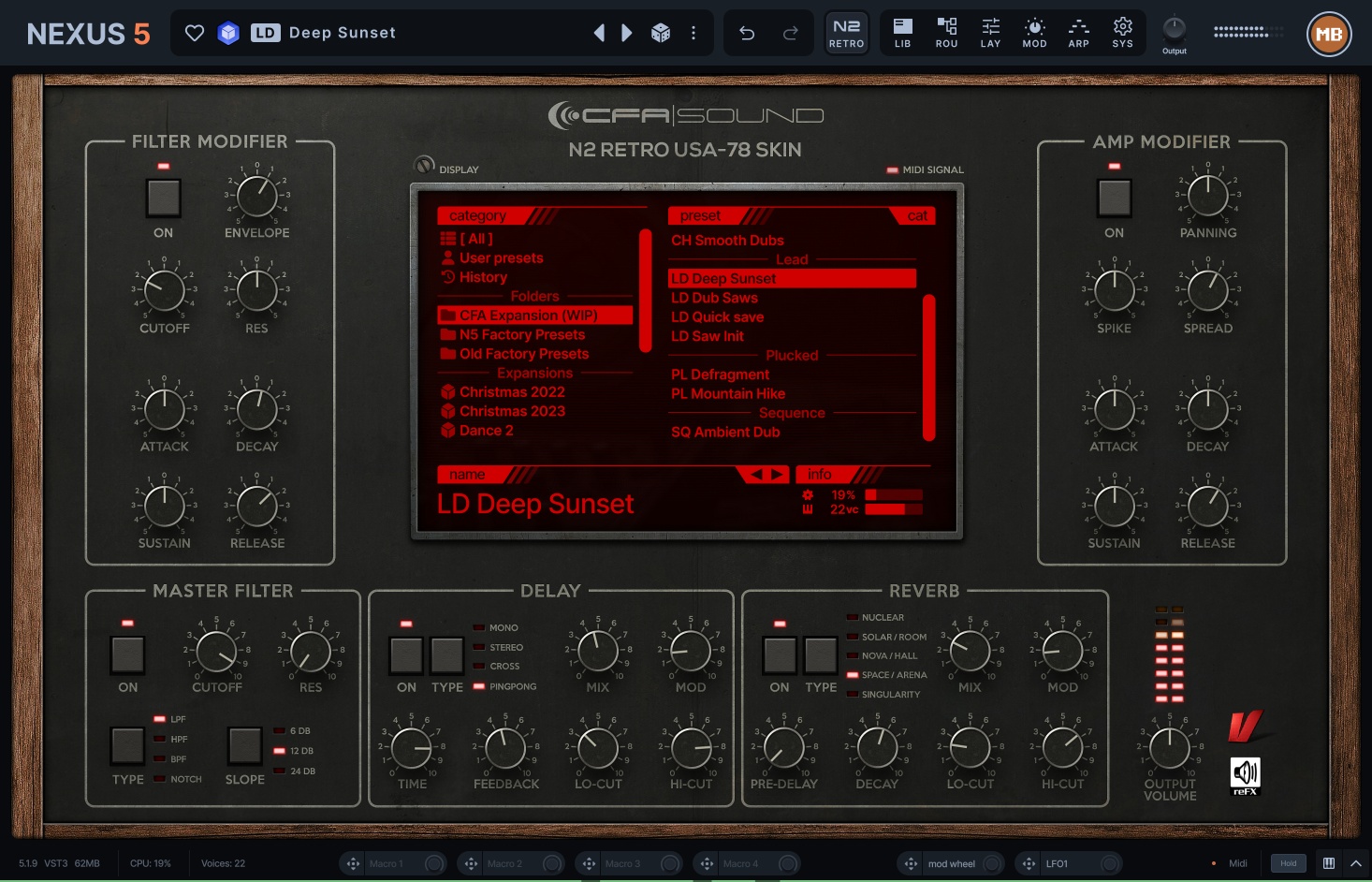Cycle the Master Filter TYPE button
The width and height of the screenshot is (1372, 882).
tap(127, 746)
